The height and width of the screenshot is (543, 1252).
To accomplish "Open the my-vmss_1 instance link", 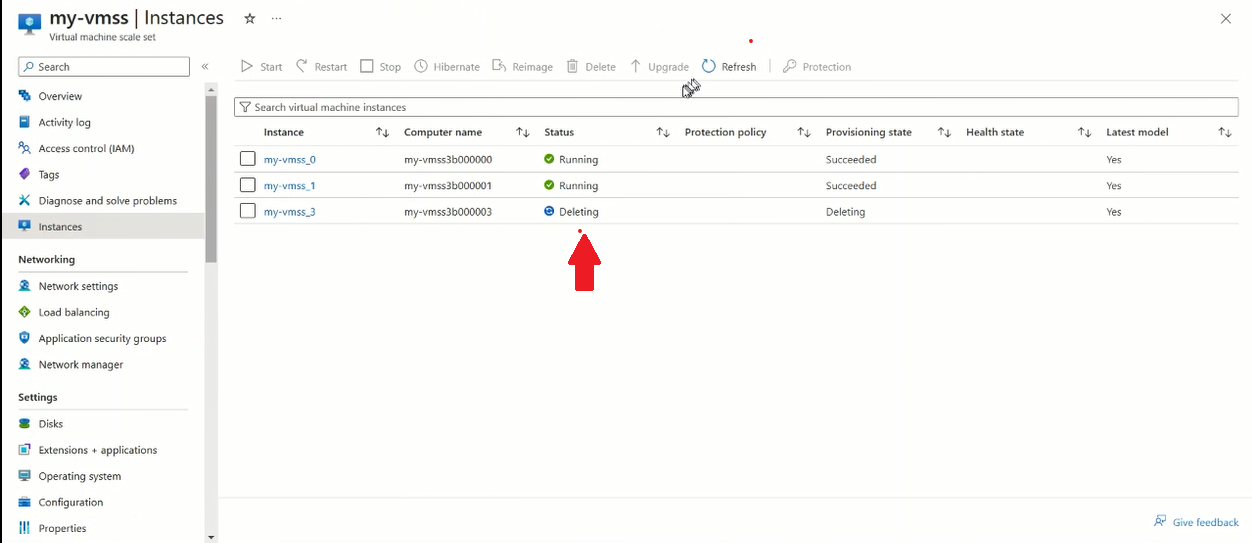I will 290,186.
